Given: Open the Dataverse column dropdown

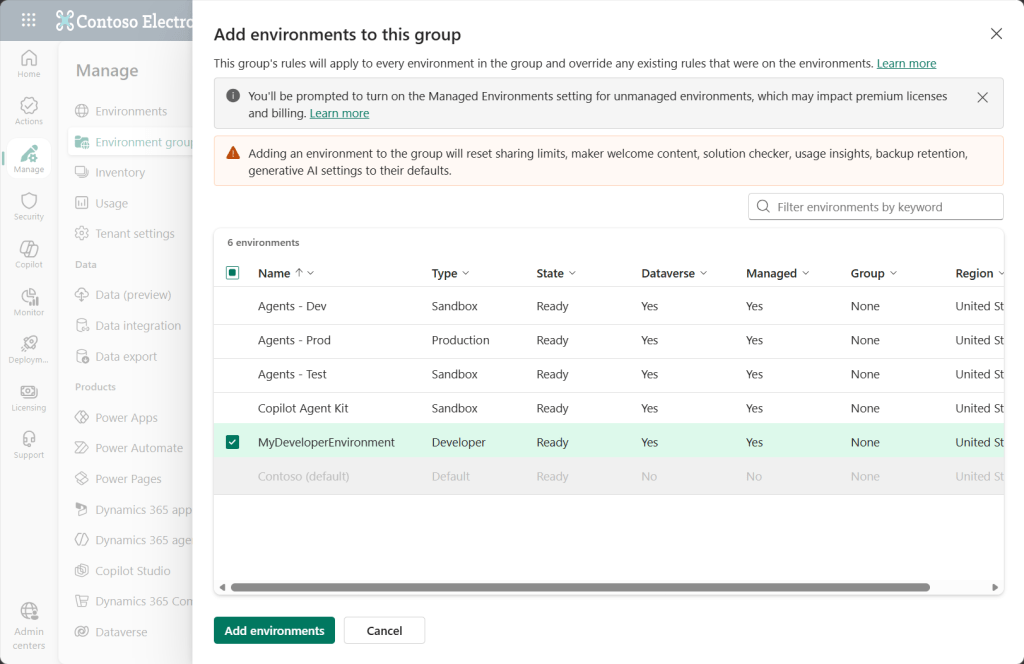Looking at the screenshot, I should [703, 273].
